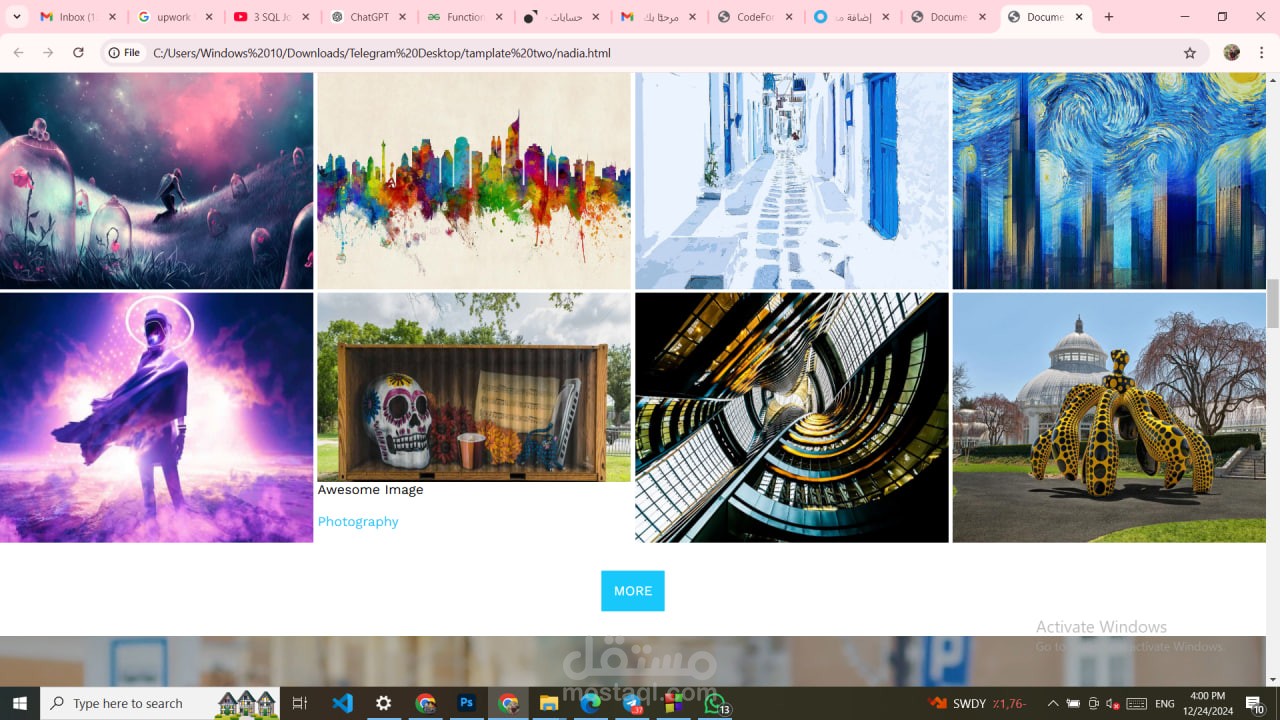
Task: Open the curved glass building image
Action: point(792,418)
